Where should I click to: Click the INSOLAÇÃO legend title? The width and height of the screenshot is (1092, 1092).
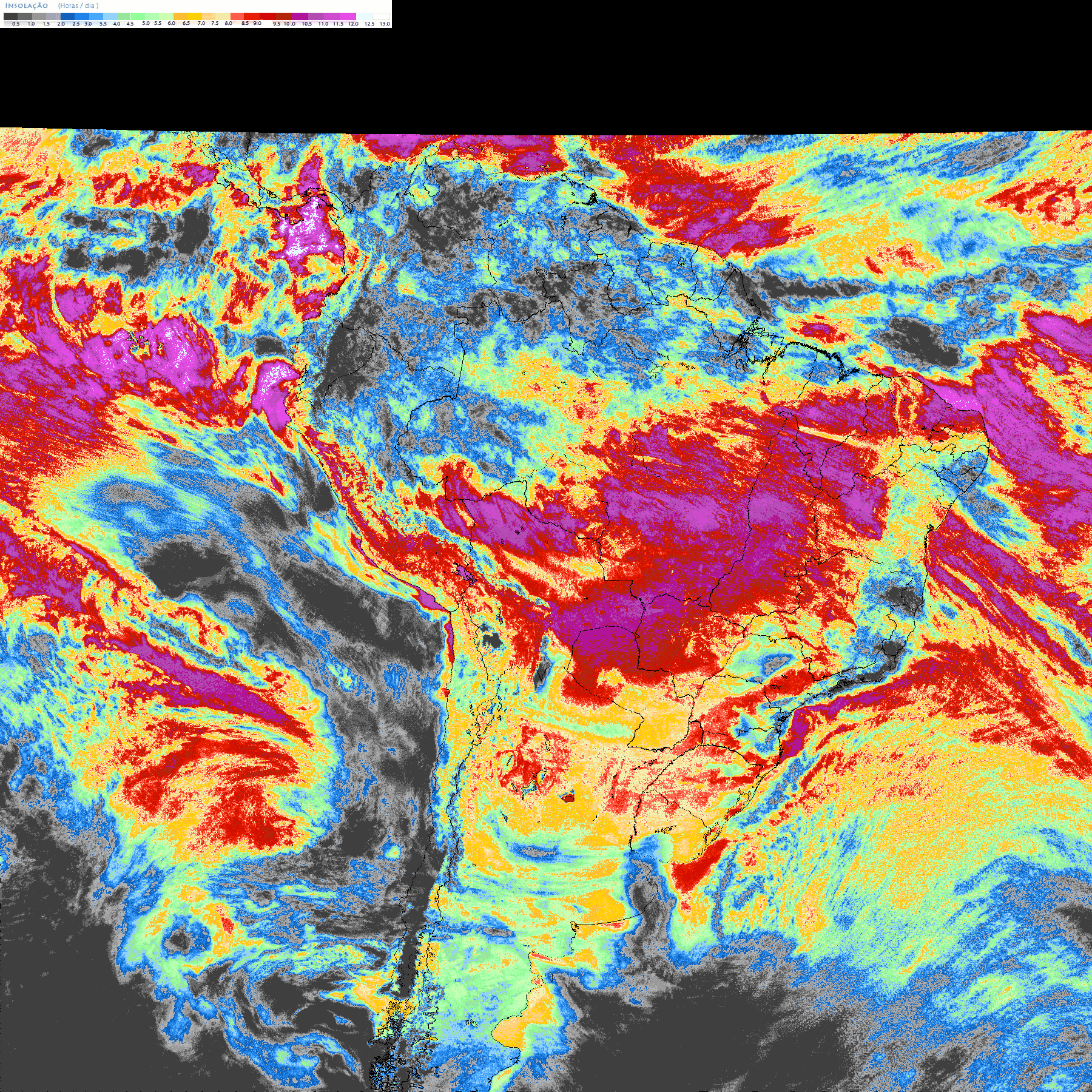click(27, 6)
